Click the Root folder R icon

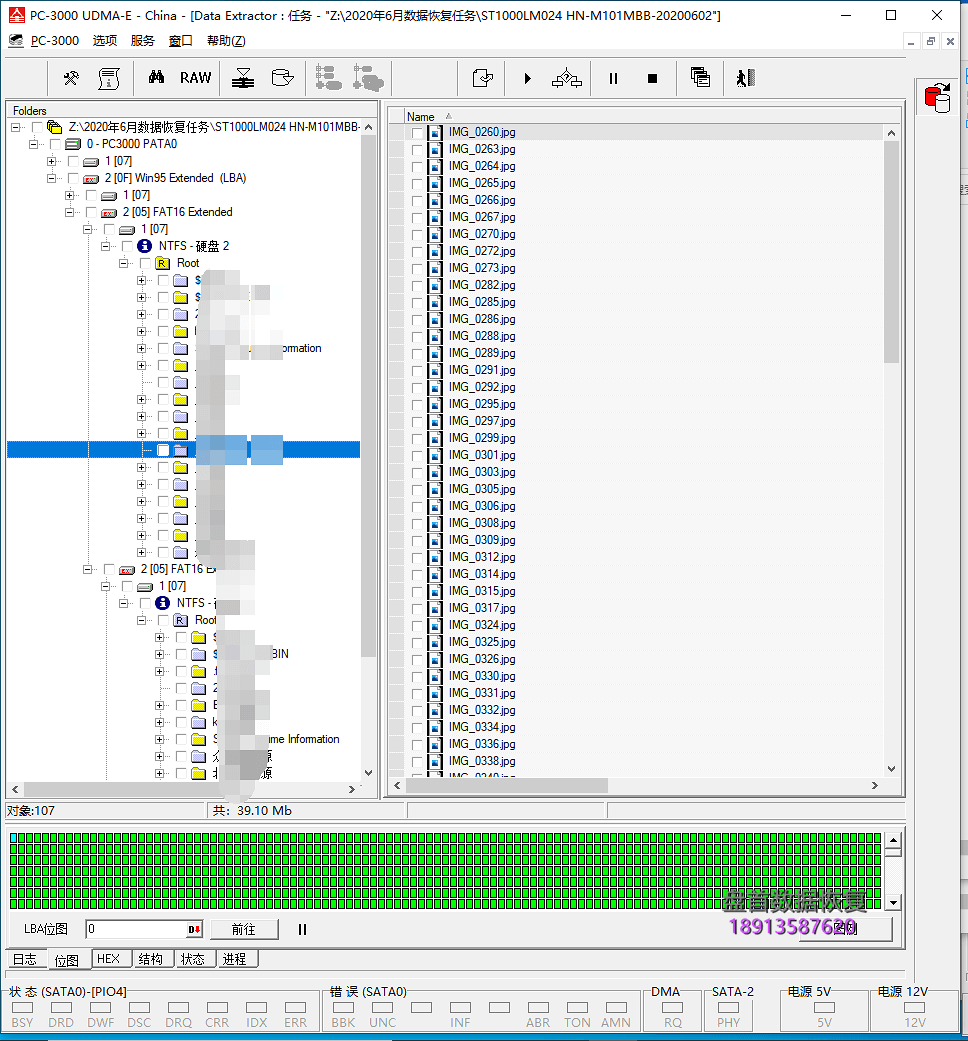(x=163, y=264)
